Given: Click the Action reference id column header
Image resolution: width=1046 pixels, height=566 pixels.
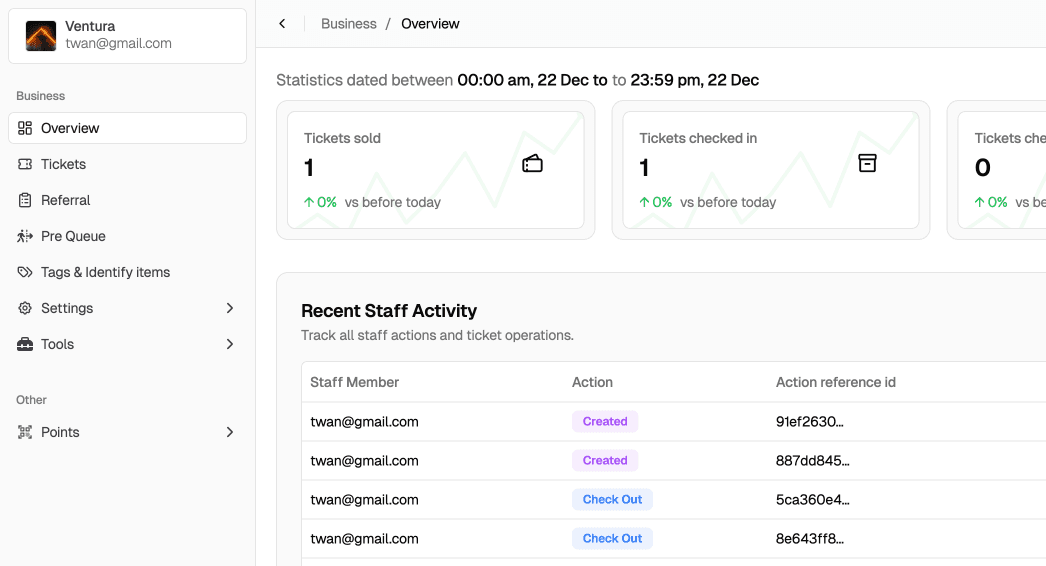Looking at the screenshot, I should click(x=836, y=382).
